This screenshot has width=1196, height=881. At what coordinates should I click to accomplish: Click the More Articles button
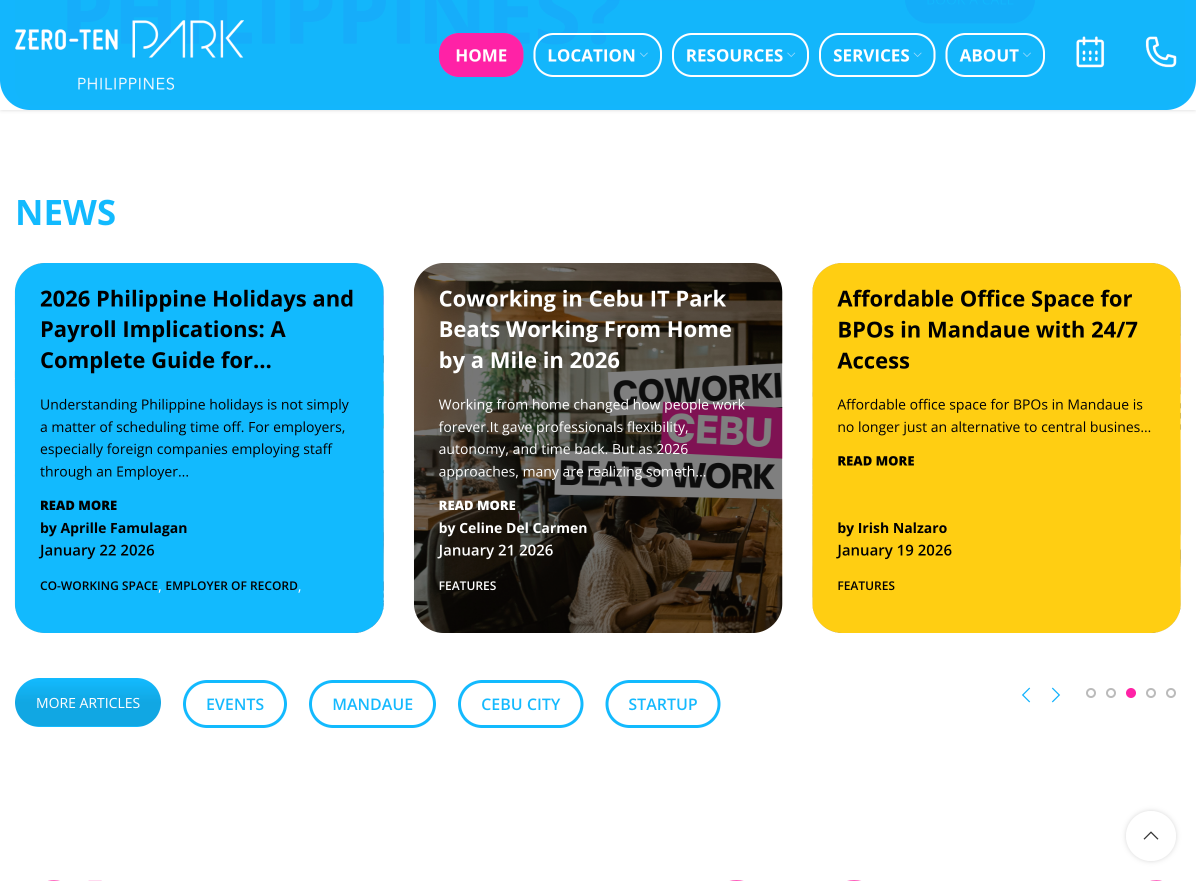point(88,703)
